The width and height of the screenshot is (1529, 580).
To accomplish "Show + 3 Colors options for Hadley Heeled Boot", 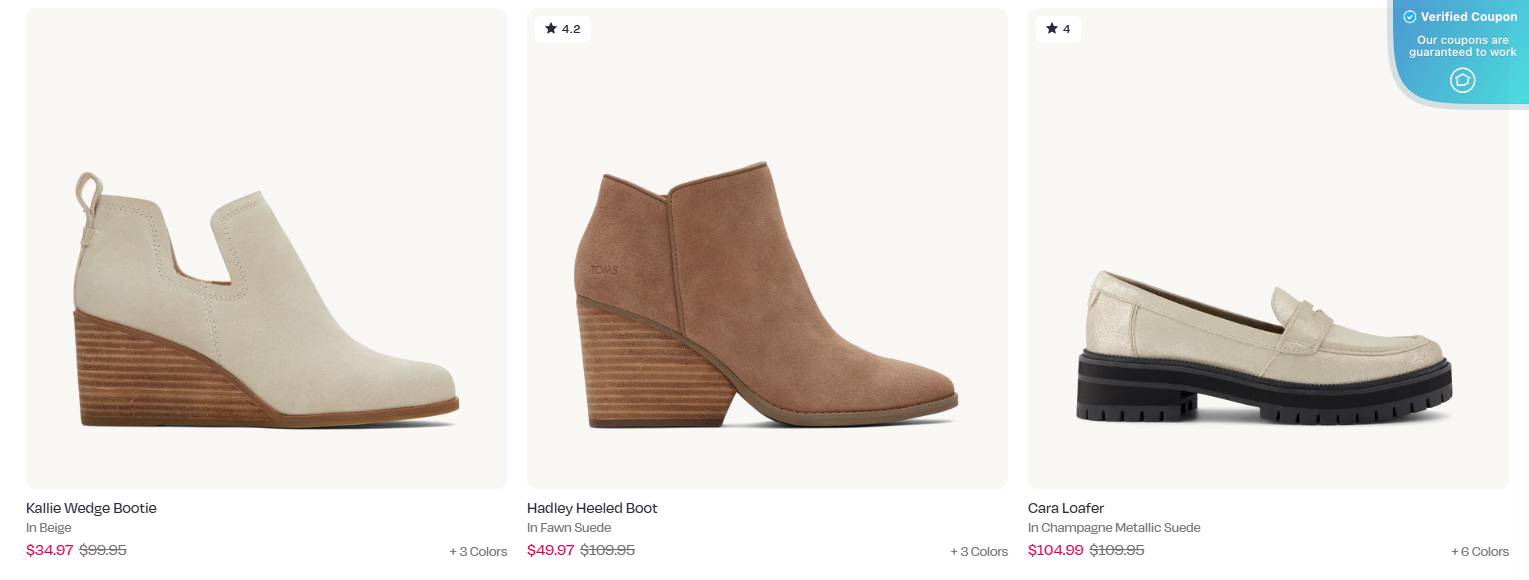I will tap(979, 550).
